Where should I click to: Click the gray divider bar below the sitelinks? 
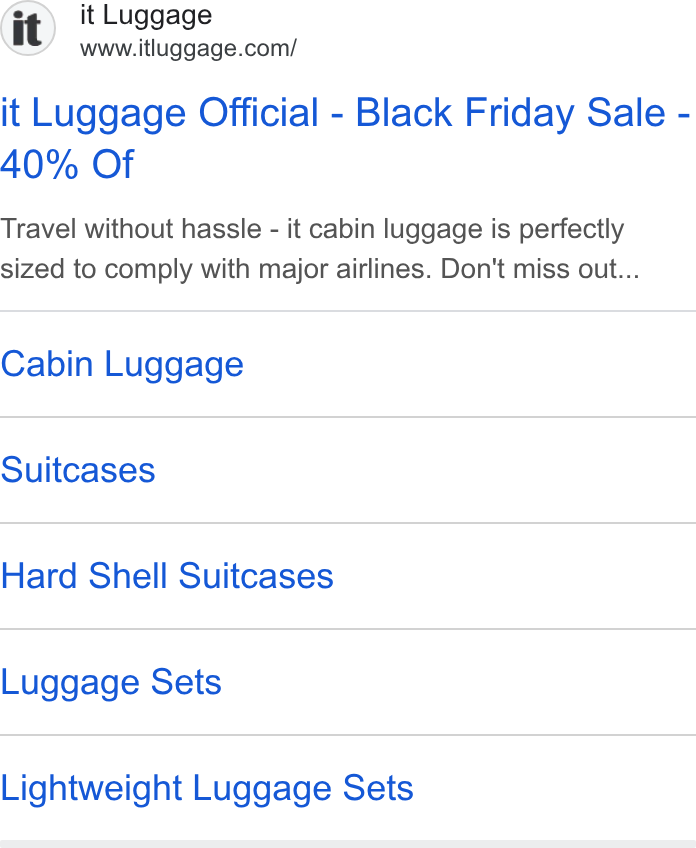coord(348,844)
